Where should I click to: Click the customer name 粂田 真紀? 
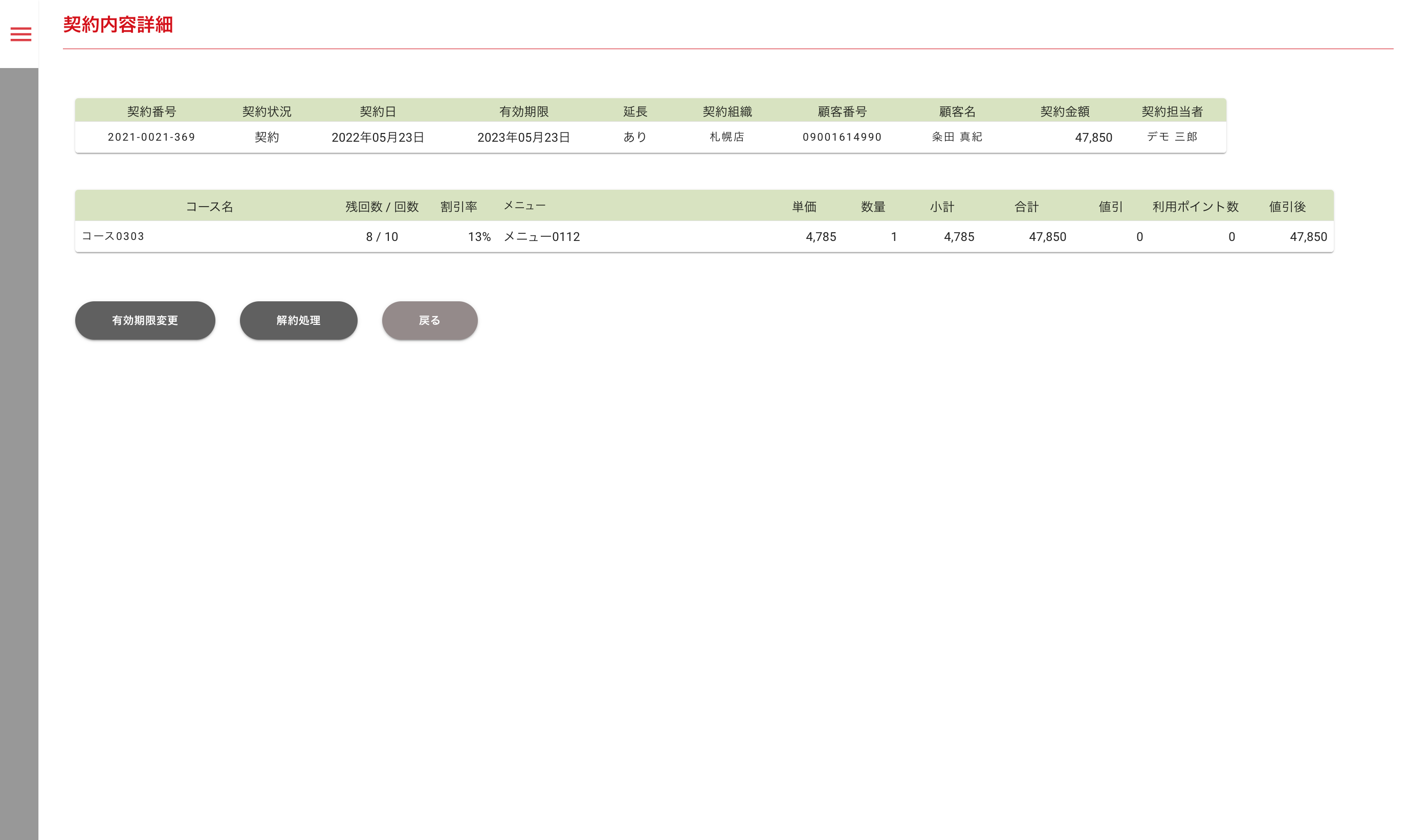click(957, 138)
